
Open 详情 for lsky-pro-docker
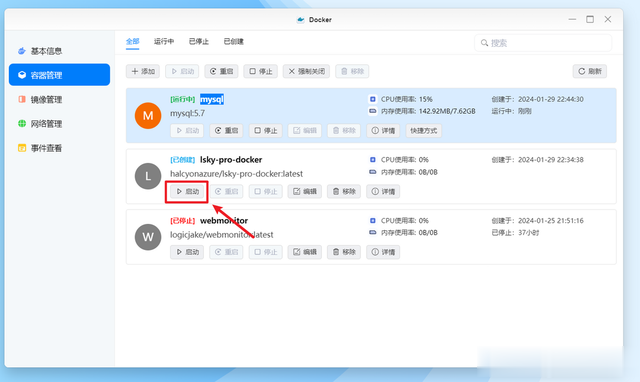[383, 191]
